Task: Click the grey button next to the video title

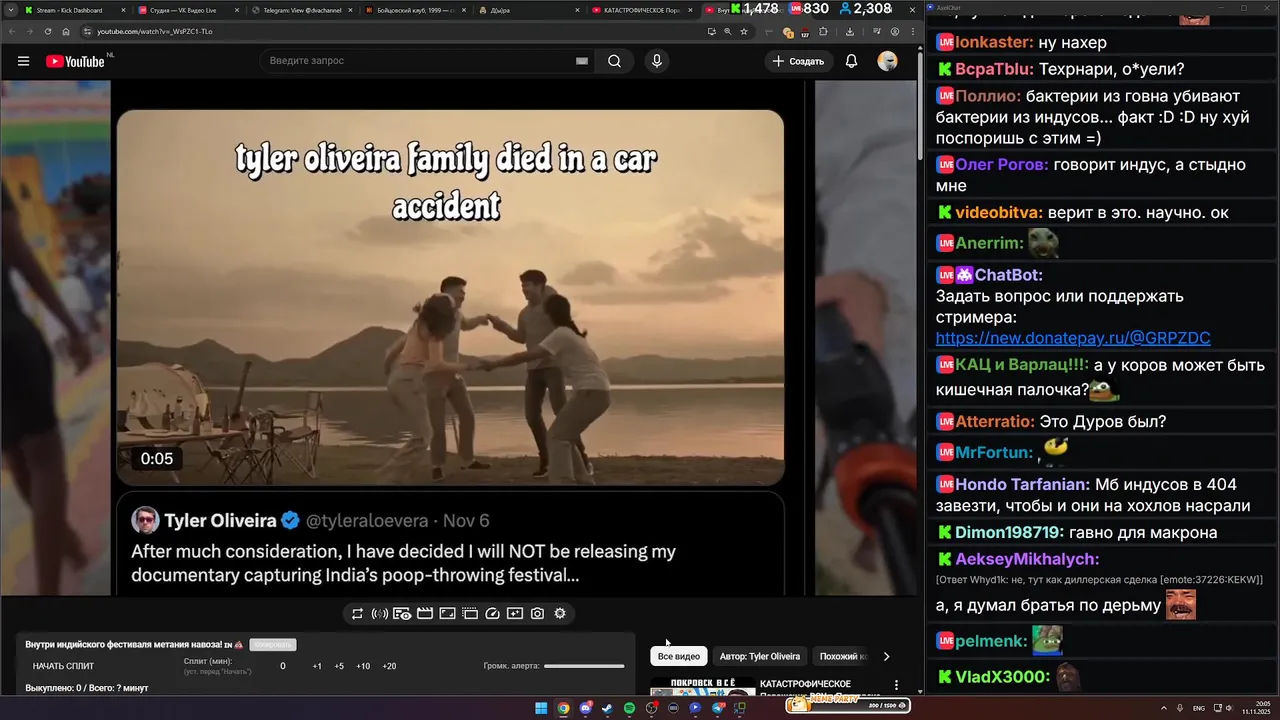Action: coord(273,645)
